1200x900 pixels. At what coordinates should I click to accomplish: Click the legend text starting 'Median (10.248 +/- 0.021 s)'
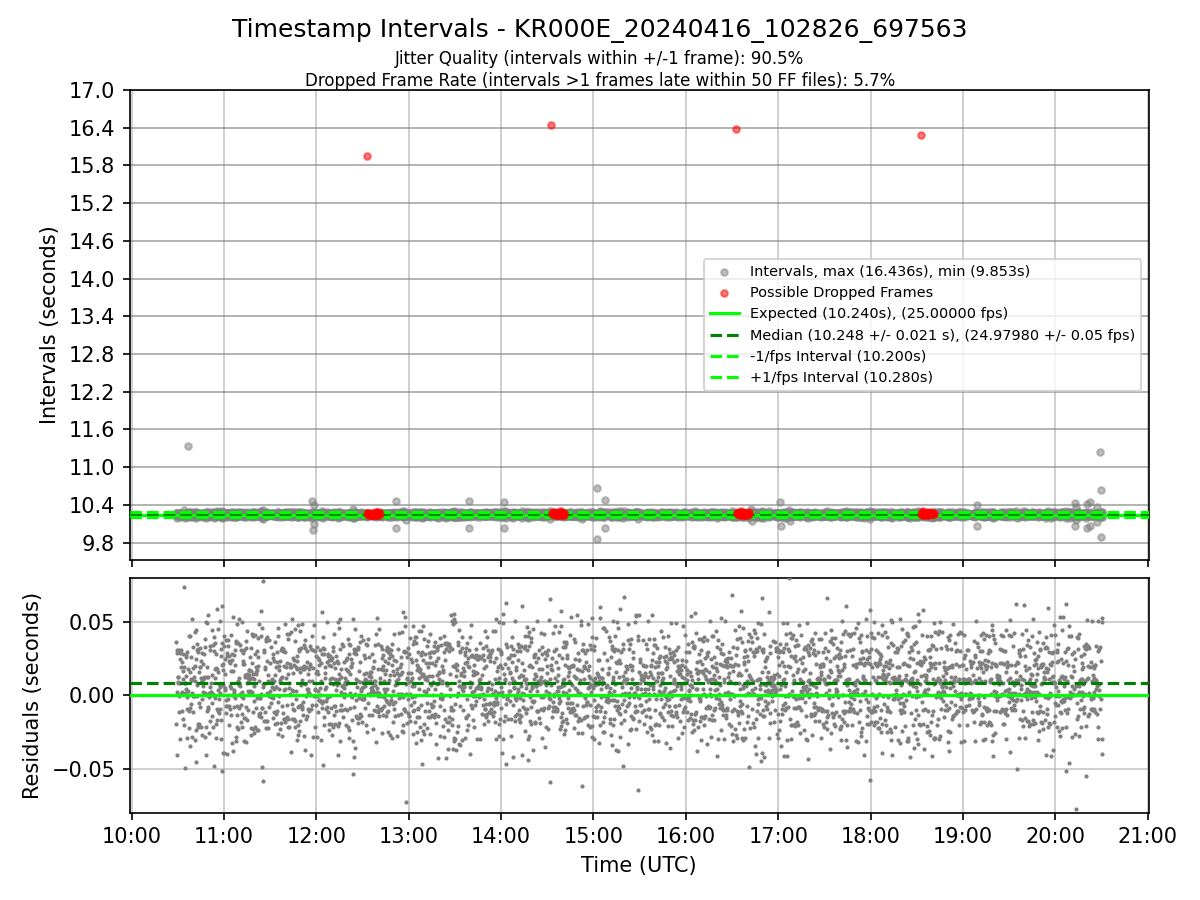(x=942, y=335)
